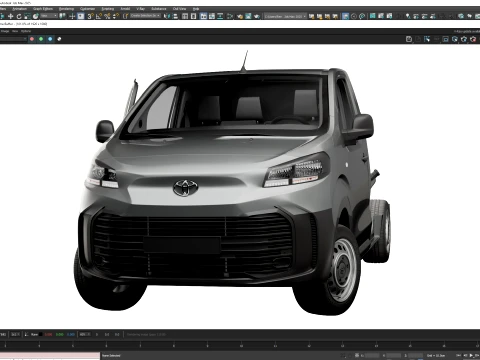Open the V-Ray menu

click(140, 9)
